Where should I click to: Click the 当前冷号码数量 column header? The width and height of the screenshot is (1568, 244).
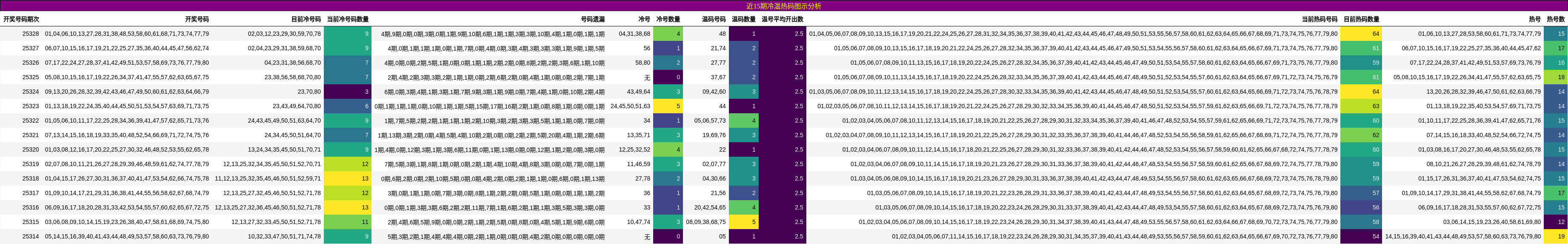coord(348,20)
